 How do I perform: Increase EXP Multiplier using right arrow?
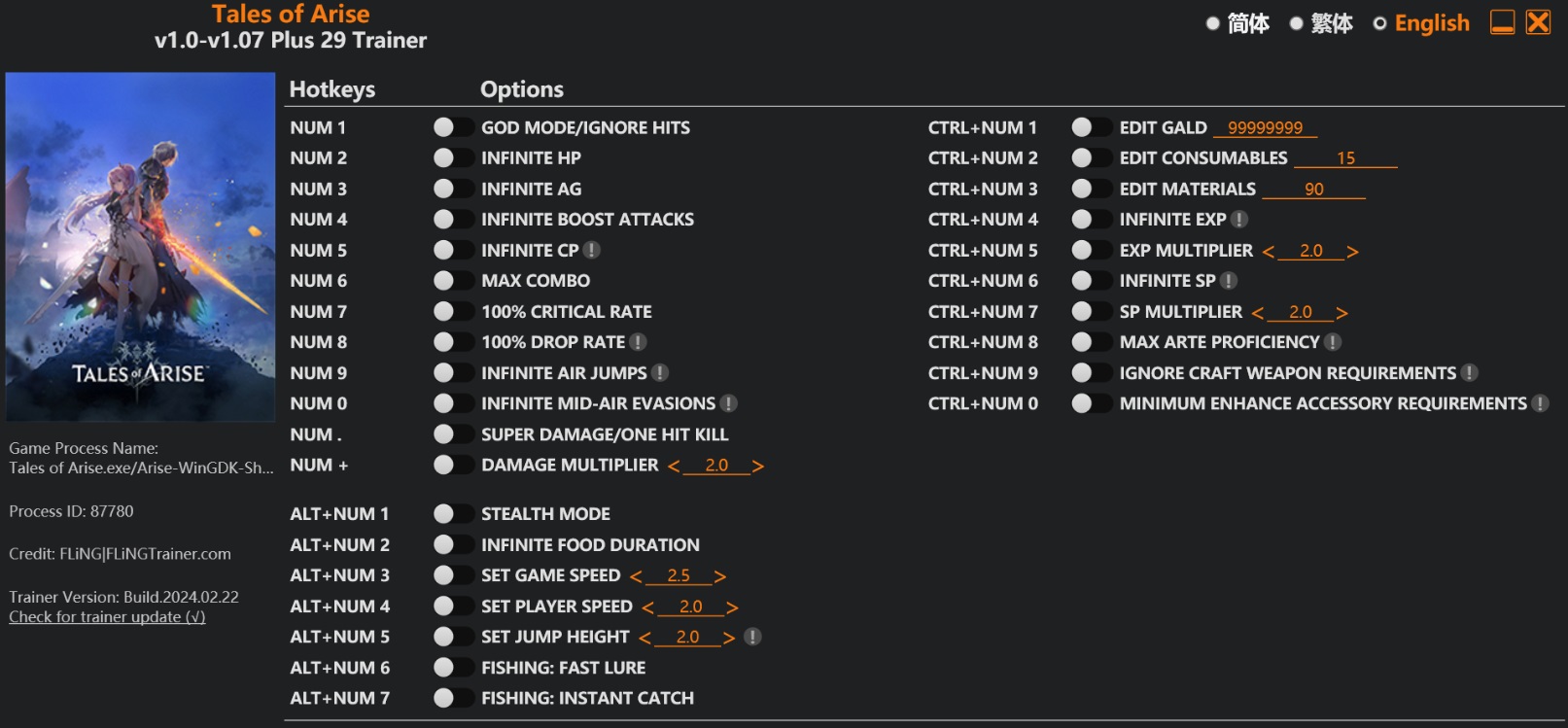point(1352,252)
